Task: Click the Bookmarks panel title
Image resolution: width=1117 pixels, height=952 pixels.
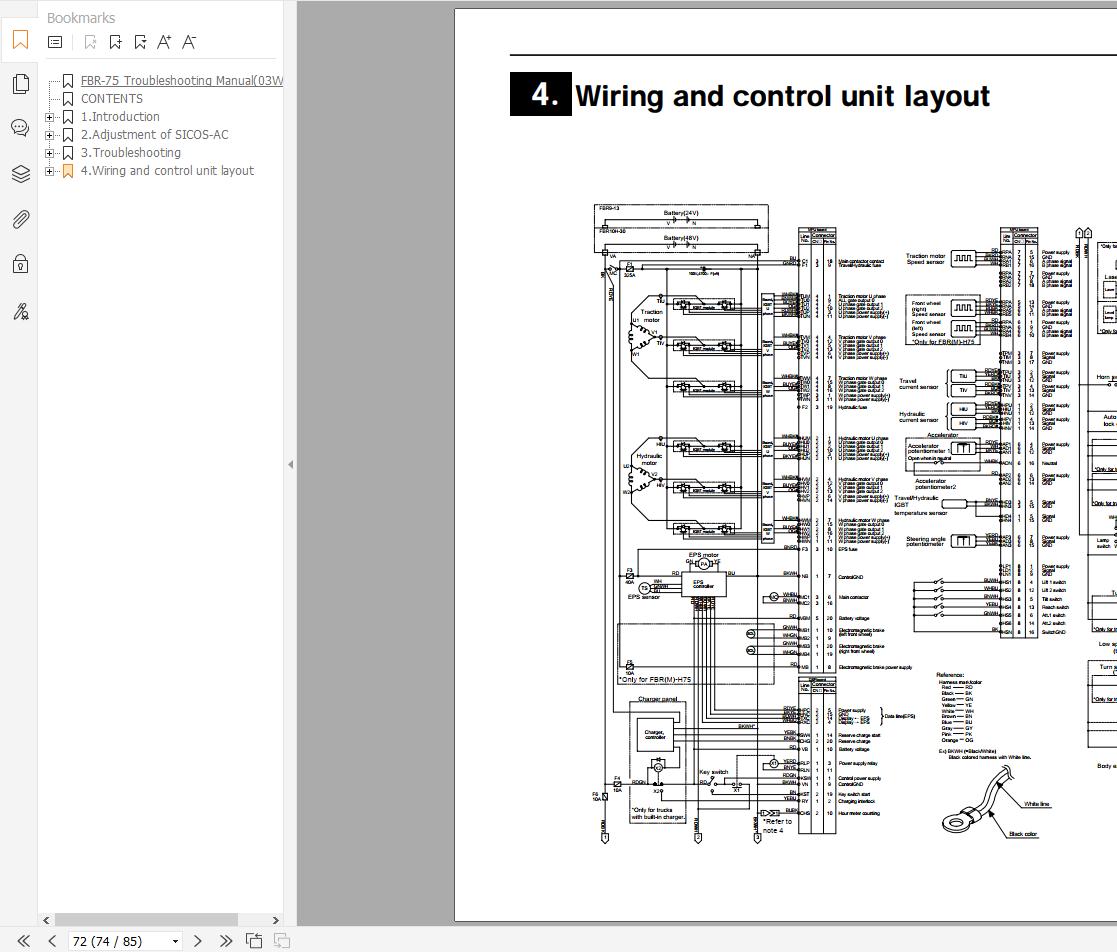Action: coord(80,18)
